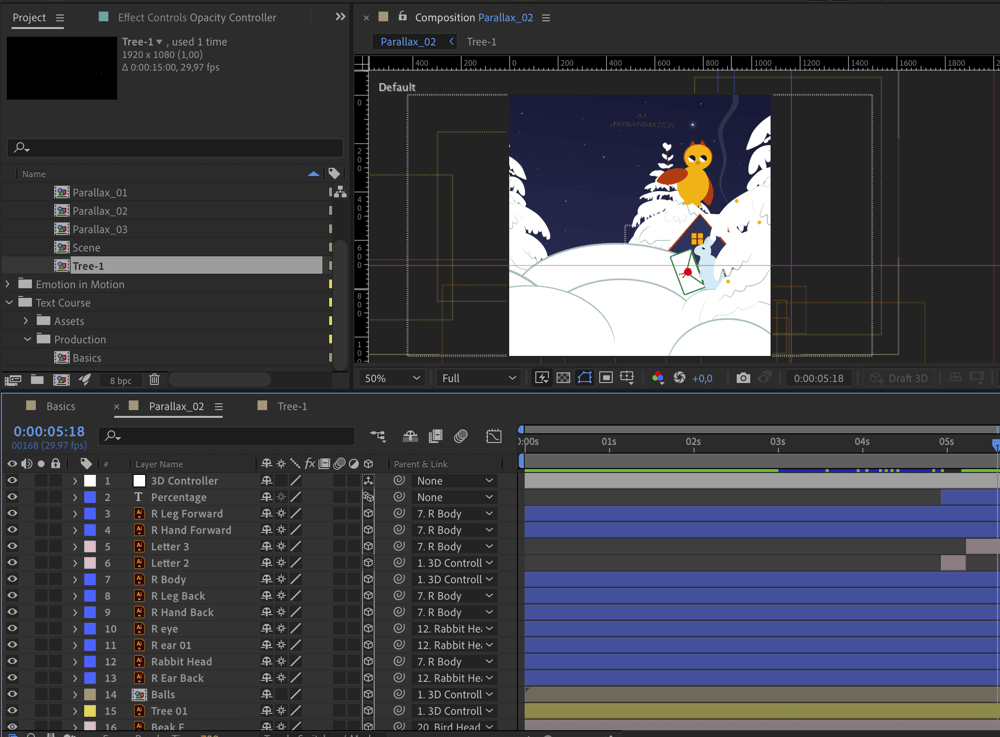
Task: Expand the R Hand Forward layer properties
Action: [75, 530]
